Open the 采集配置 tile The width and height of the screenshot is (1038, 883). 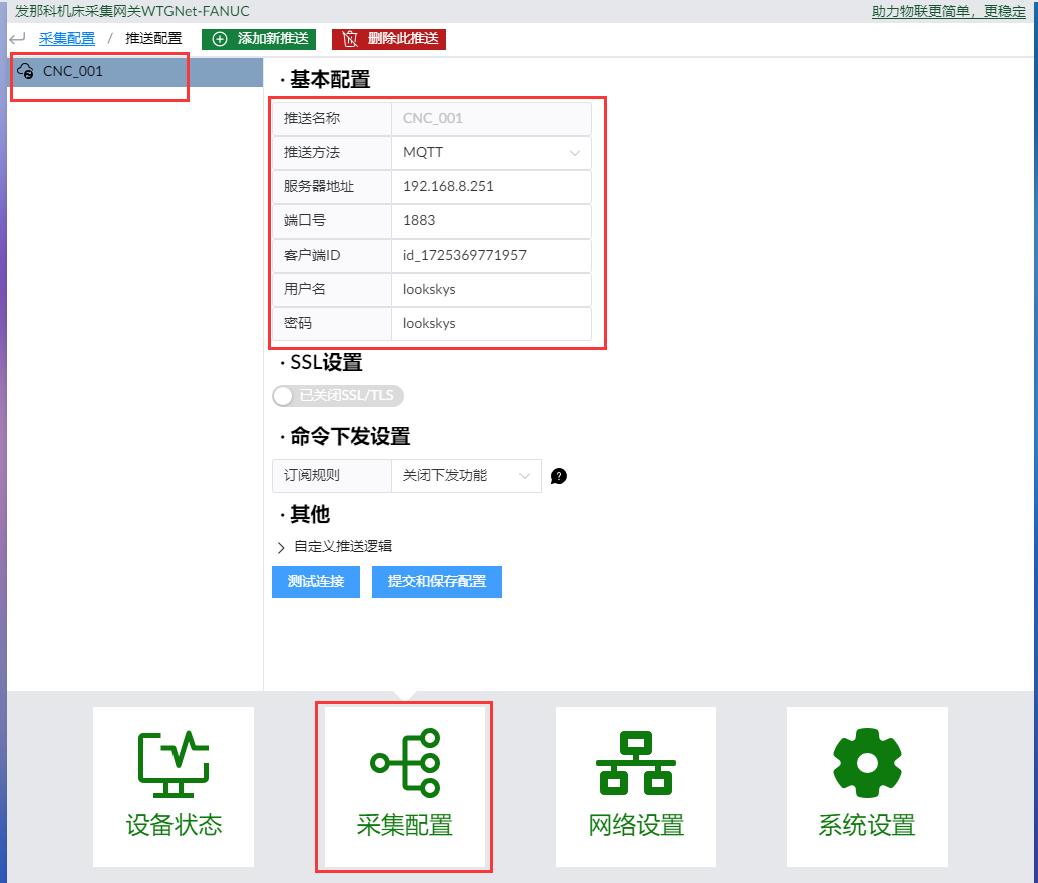404,786
